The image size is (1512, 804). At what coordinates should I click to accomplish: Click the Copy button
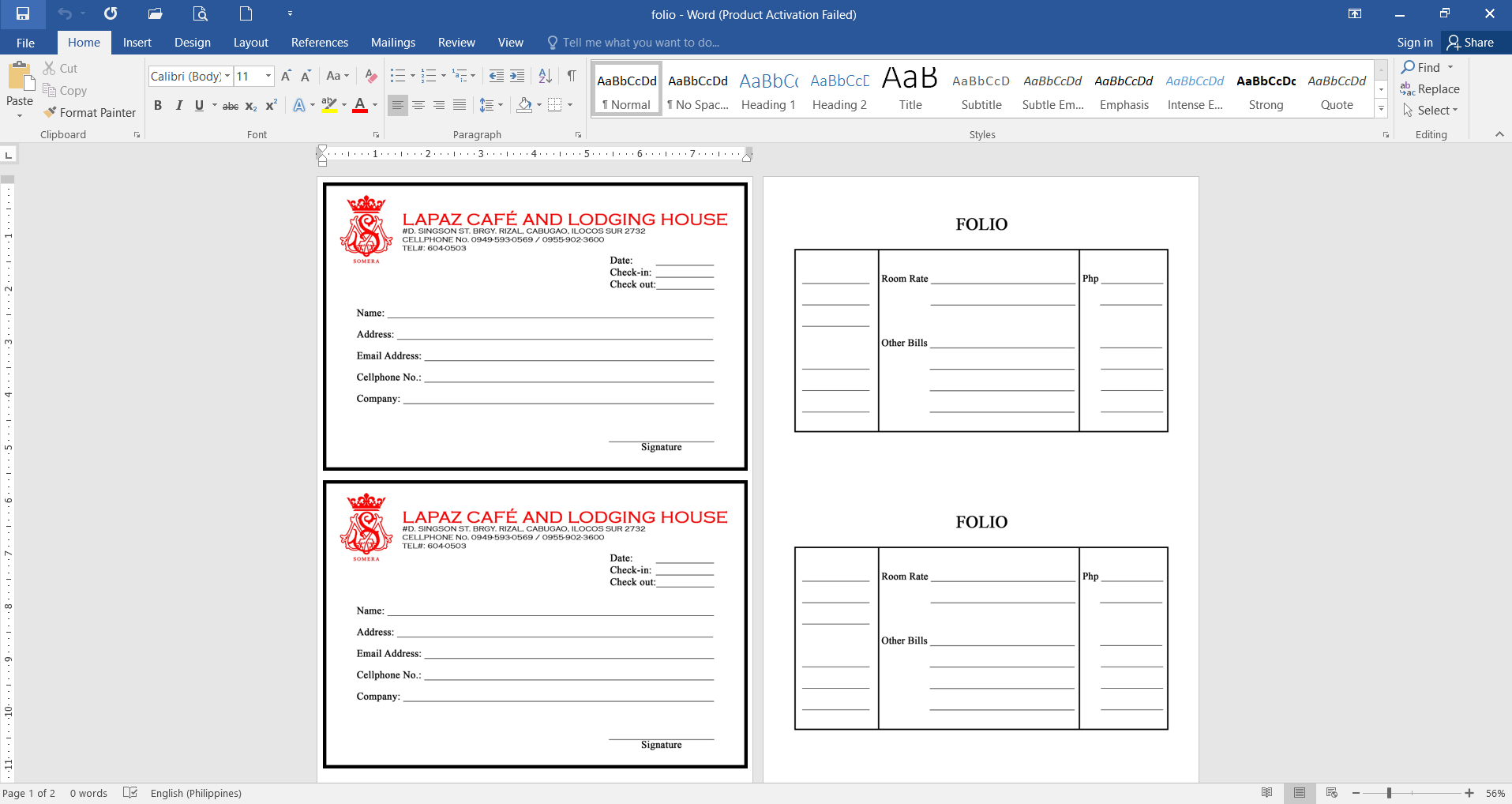tap(65, 91)
